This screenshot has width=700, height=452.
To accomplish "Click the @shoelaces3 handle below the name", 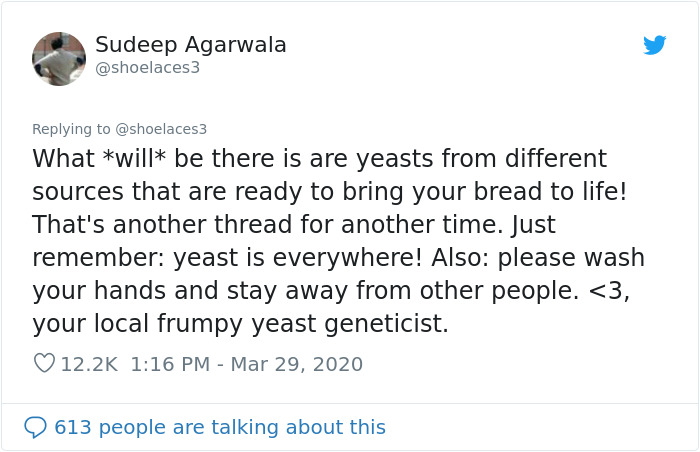I will 148,68.
